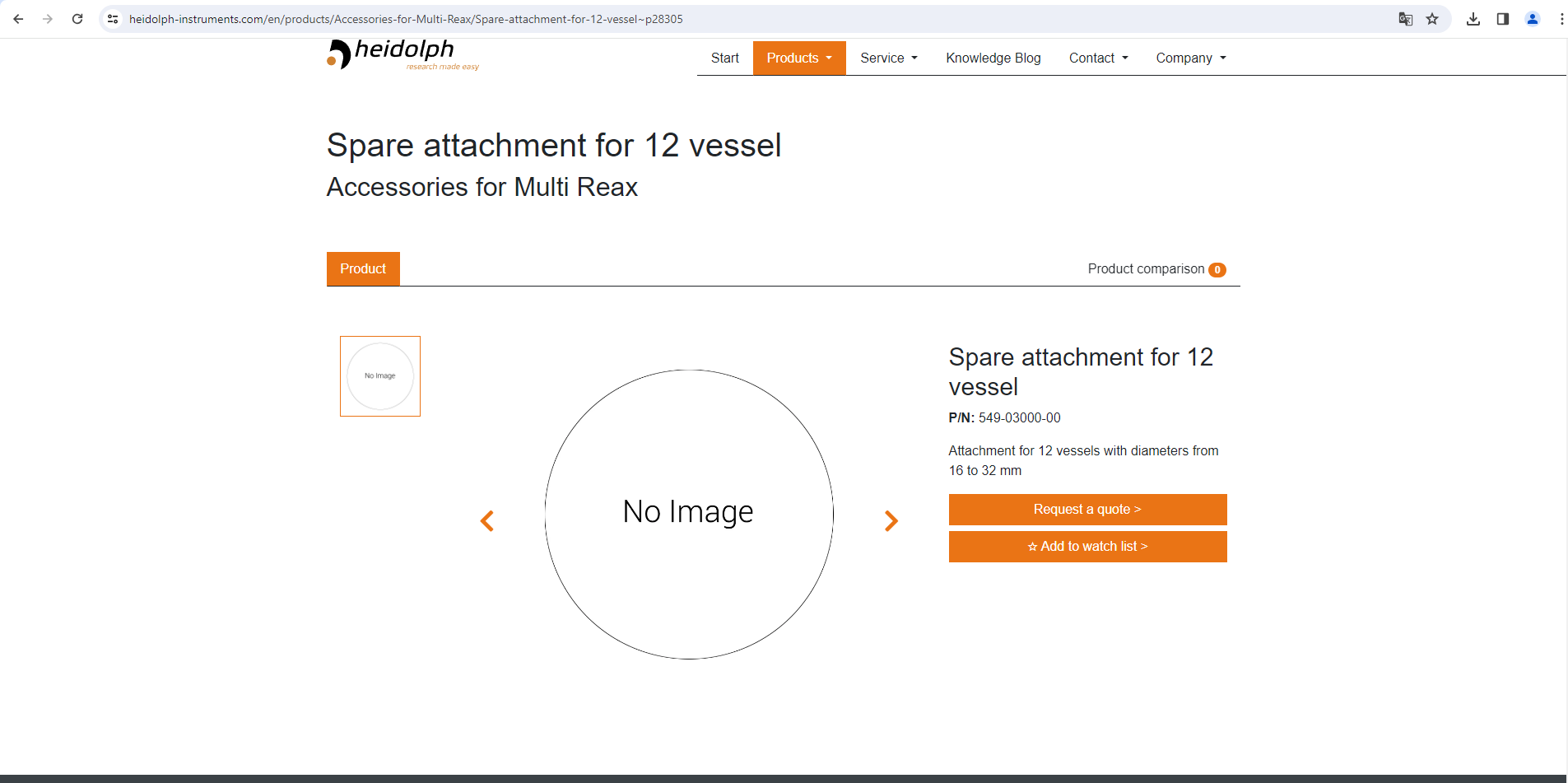The image size is (1568, 783).
Task: Select the Product tab
Action: 363,268
